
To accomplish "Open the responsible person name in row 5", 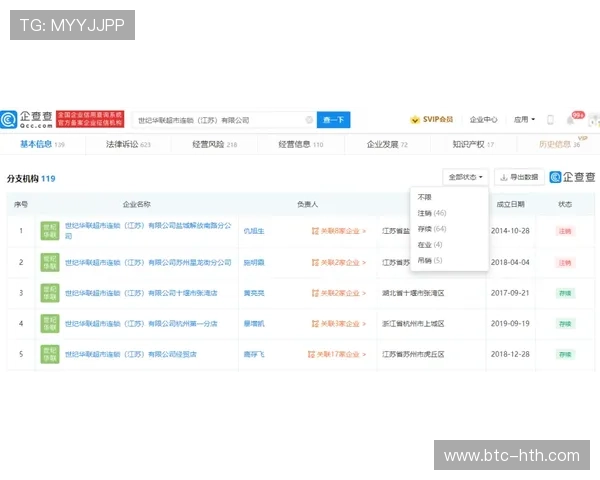I will (x=254, y=354).
